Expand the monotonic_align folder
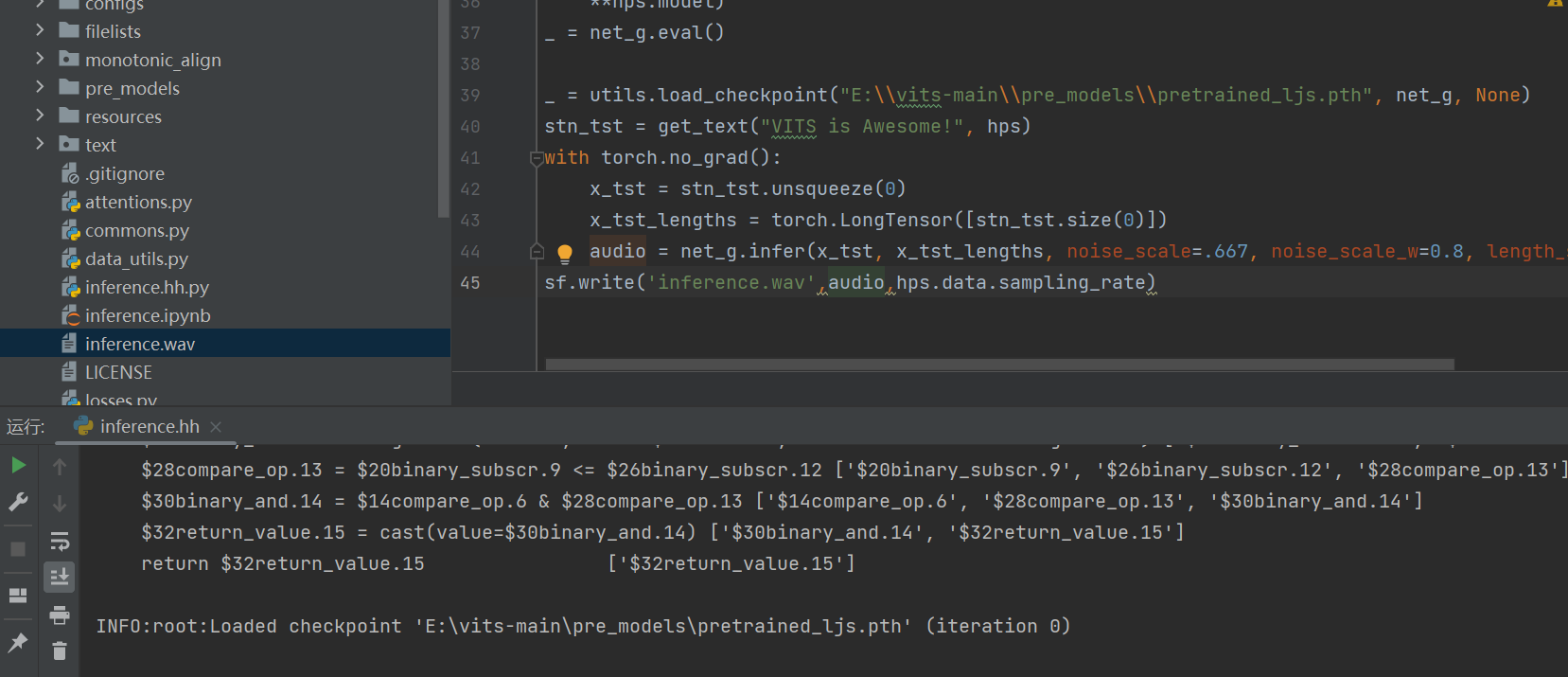This screenshot has width=1568, height=677. pos(40,59)
